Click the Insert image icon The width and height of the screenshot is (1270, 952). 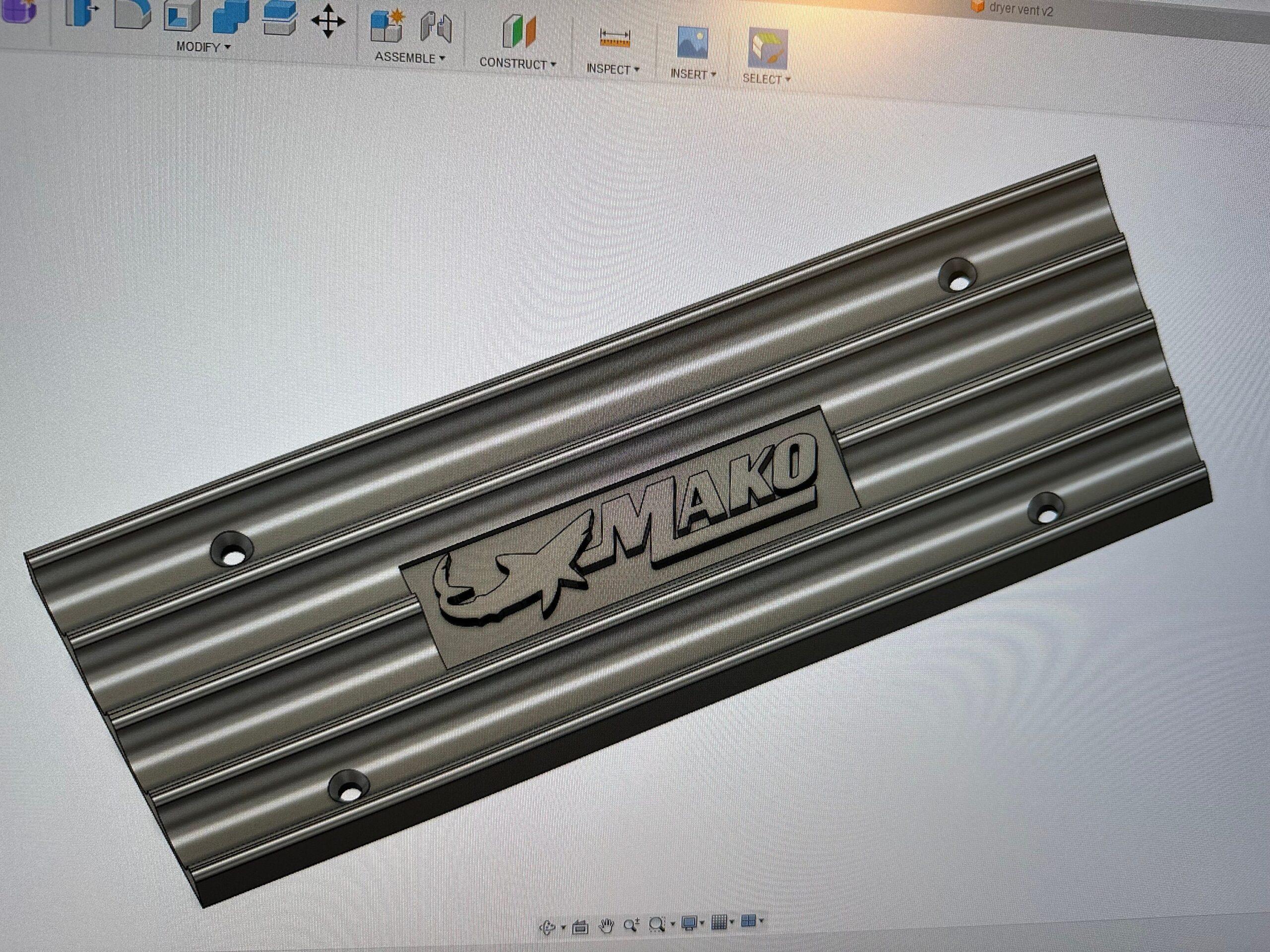pyautogui.click(x=693, y=43)
